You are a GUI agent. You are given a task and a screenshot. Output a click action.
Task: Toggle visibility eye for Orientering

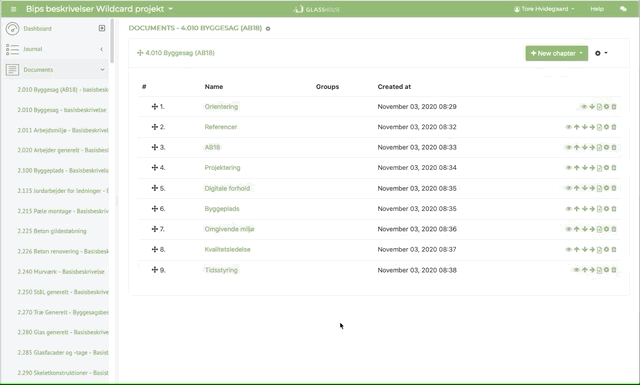pyautogui.click(x=584, y=107)
